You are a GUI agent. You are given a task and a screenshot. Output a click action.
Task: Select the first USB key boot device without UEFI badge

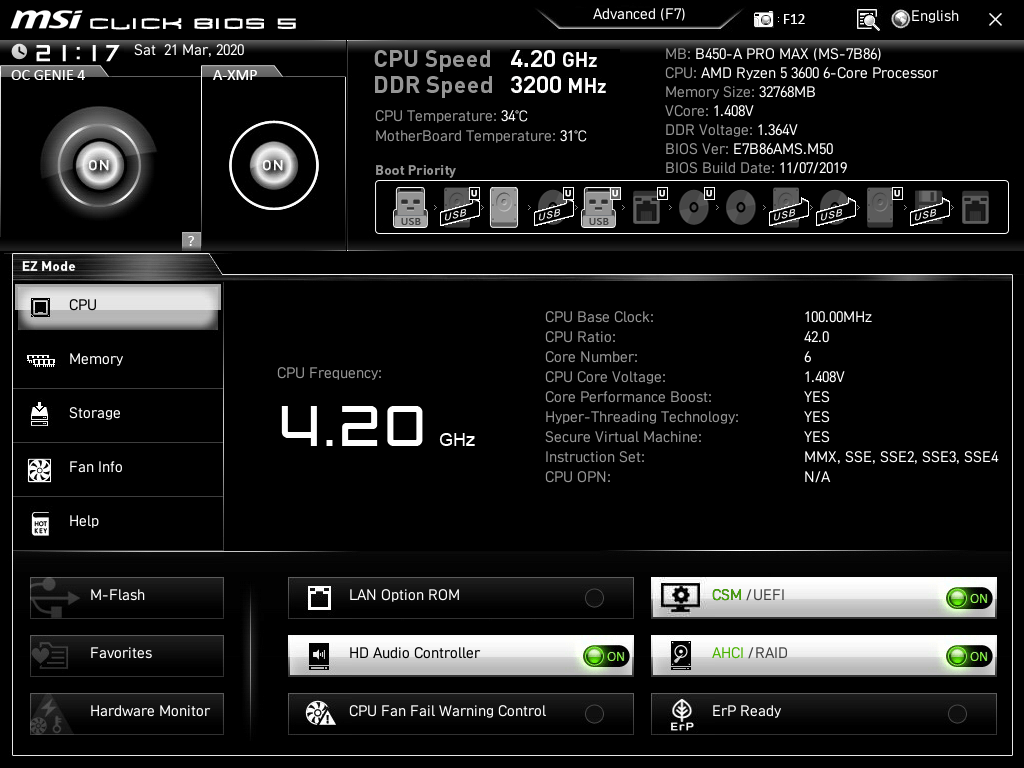tap(410, 208)
